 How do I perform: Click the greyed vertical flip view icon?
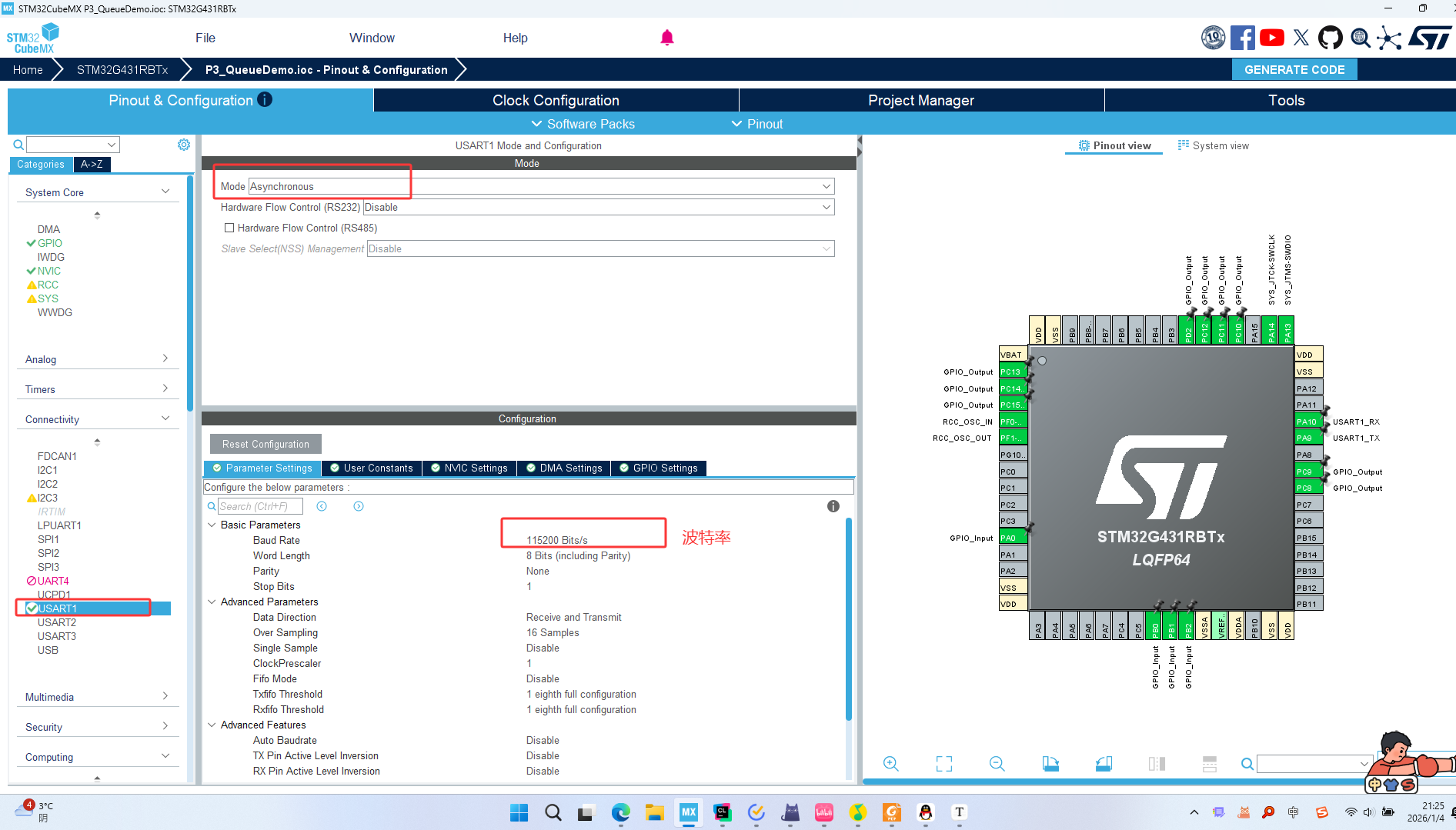(x=1157, y=763)
